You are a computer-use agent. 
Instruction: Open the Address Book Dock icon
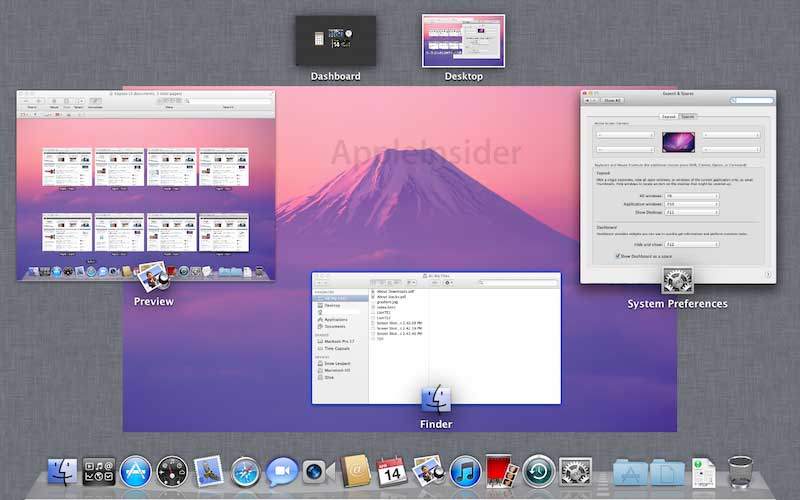click(x=354, y=471)
